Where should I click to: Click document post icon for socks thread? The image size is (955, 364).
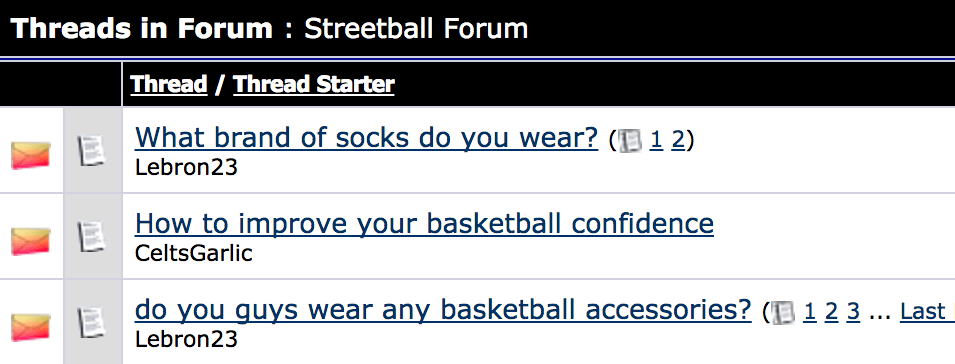[x=91, y=150]
